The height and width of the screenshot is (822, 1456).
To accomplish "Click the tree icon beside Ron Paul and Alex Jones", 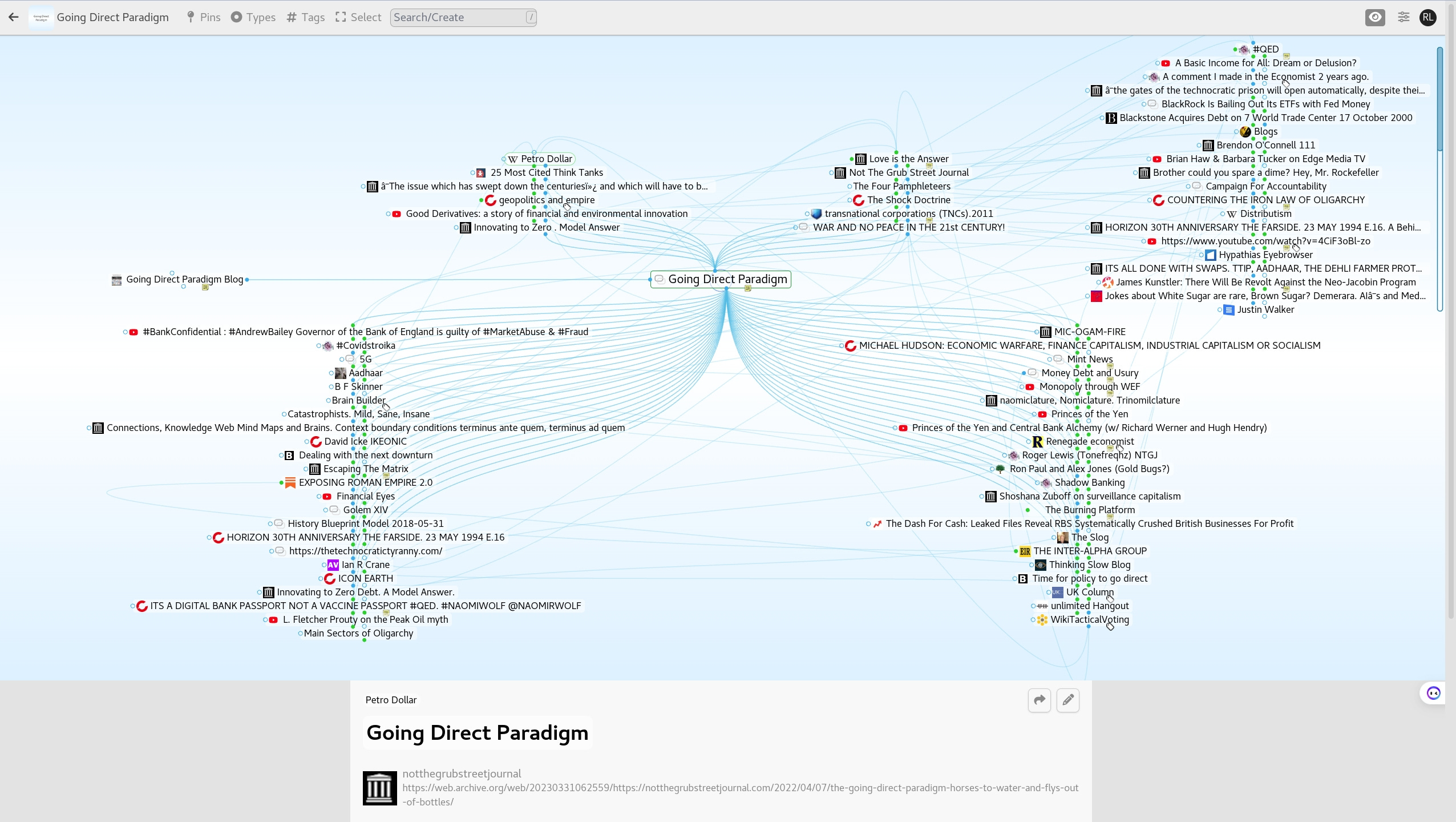I will (1001, 469).
